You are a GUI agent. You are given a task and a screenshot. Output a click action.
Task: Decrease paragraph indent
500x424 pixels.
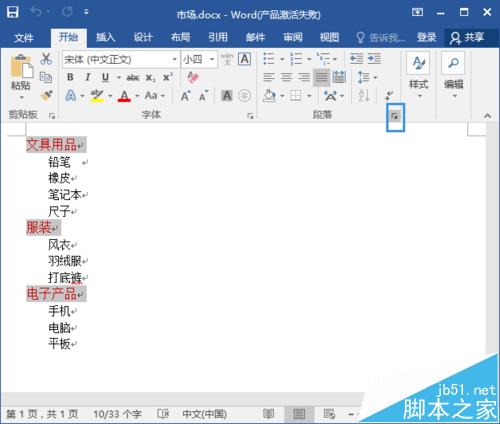[356, 59]
